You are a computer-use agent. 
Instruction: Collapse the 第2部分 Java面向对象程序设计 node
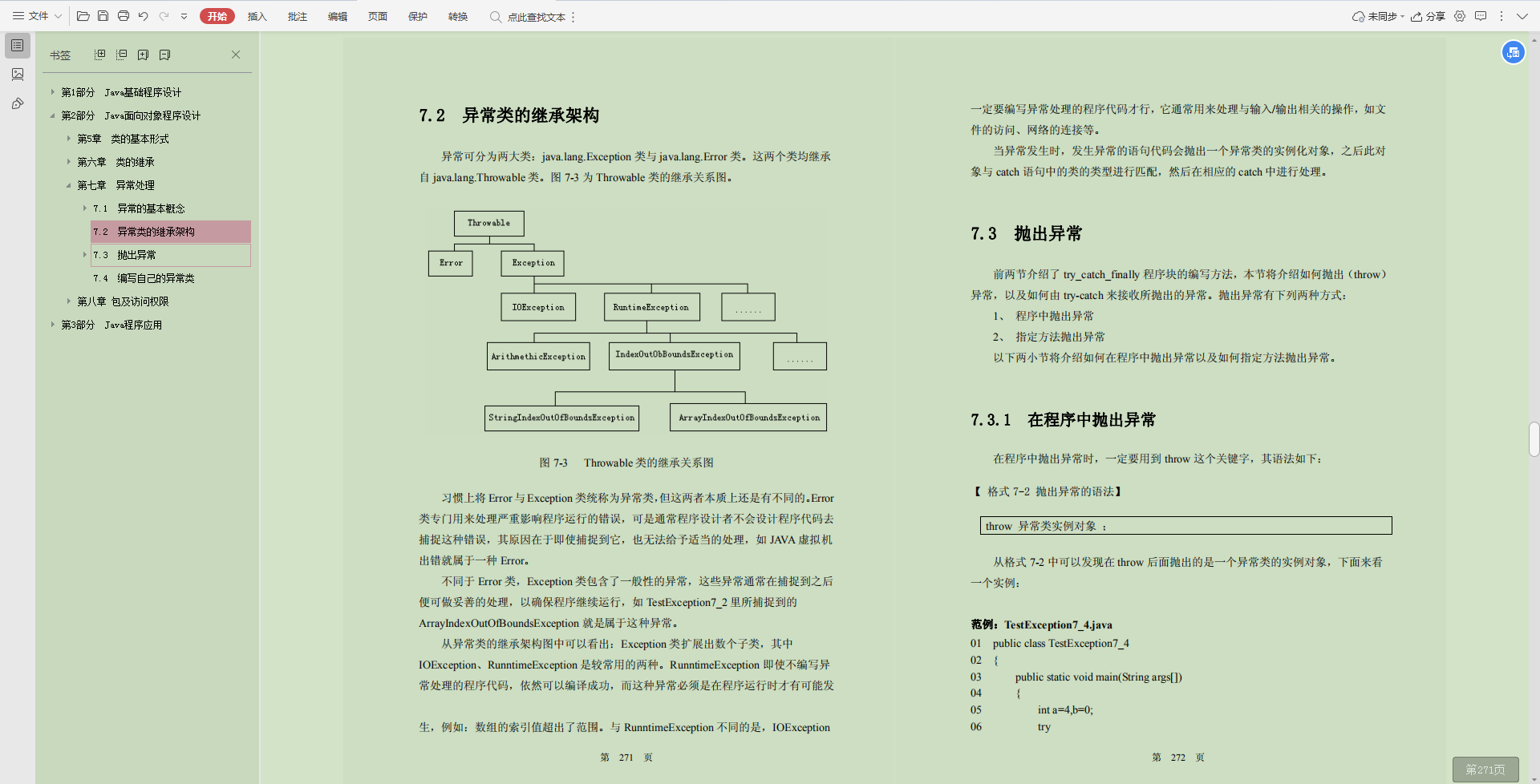click(x=52, y=115)
